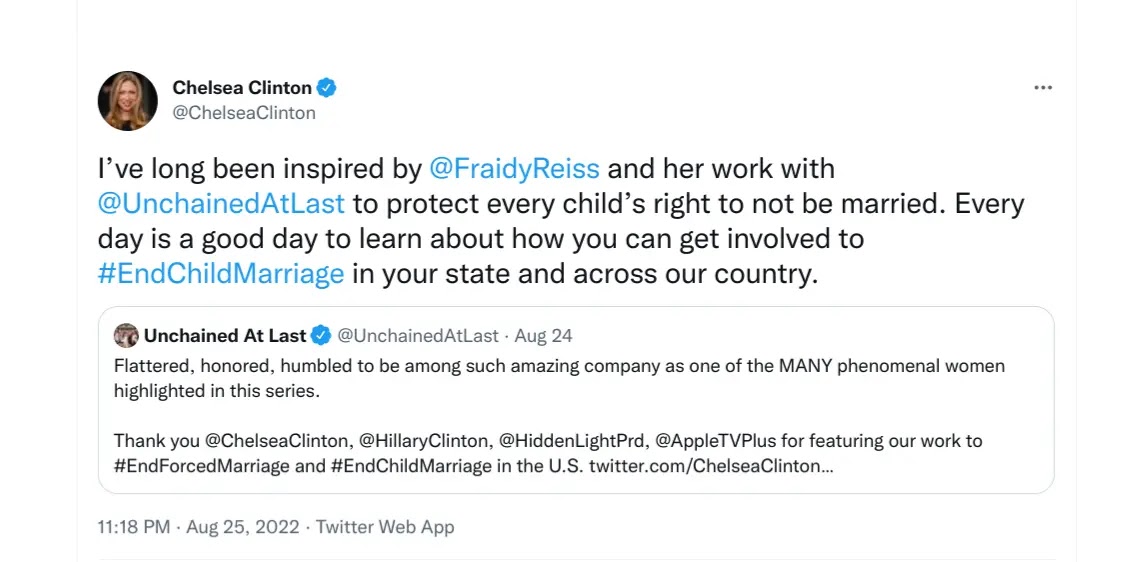Image resolution: width=1128 pixels, height=562 pixels.
Task: Click the verified badge beside Unchained At Last
Action: pos(321,335)
